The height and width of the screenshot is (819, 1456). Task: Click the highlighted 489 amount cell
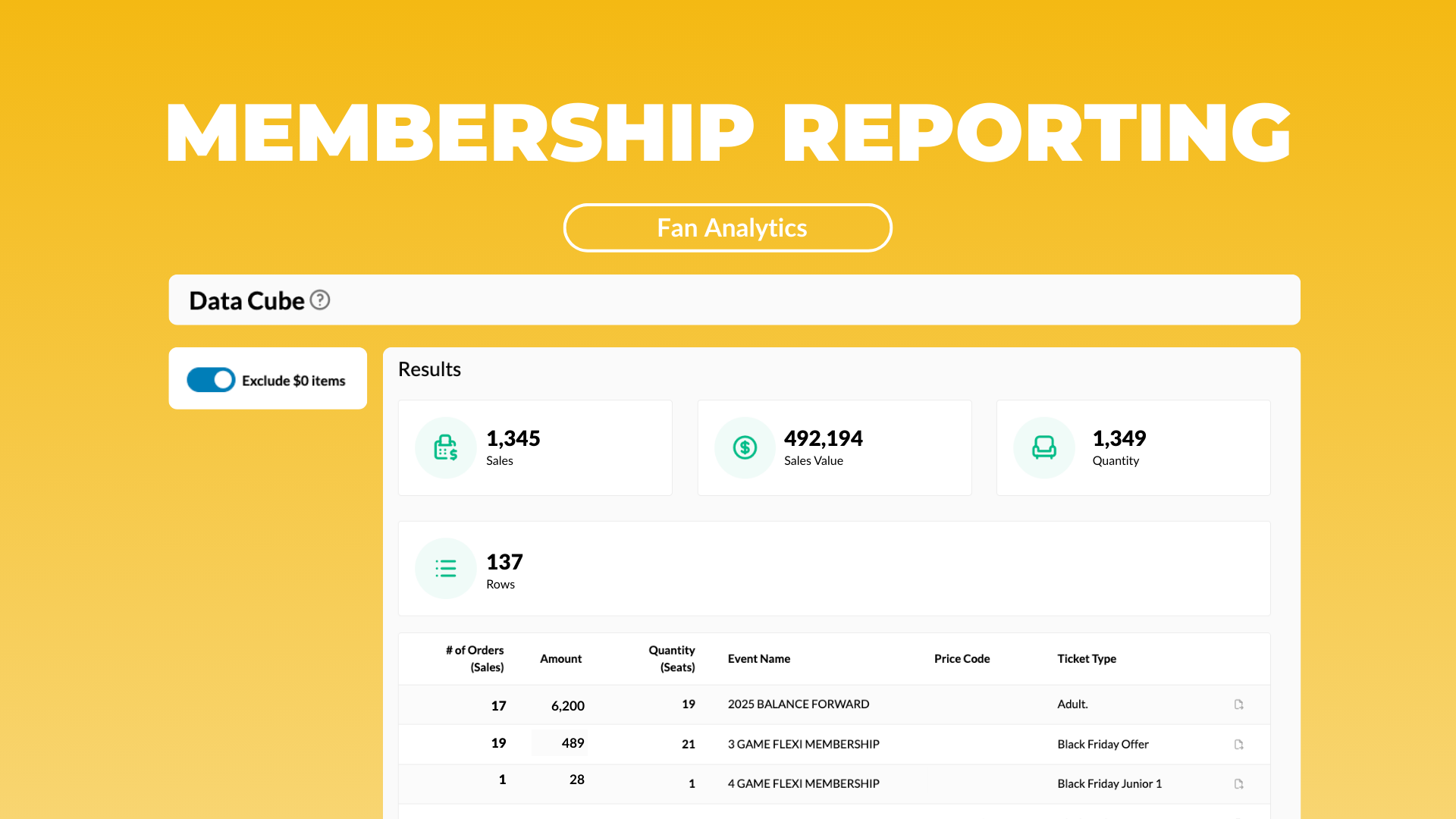[x=560, y=743]
